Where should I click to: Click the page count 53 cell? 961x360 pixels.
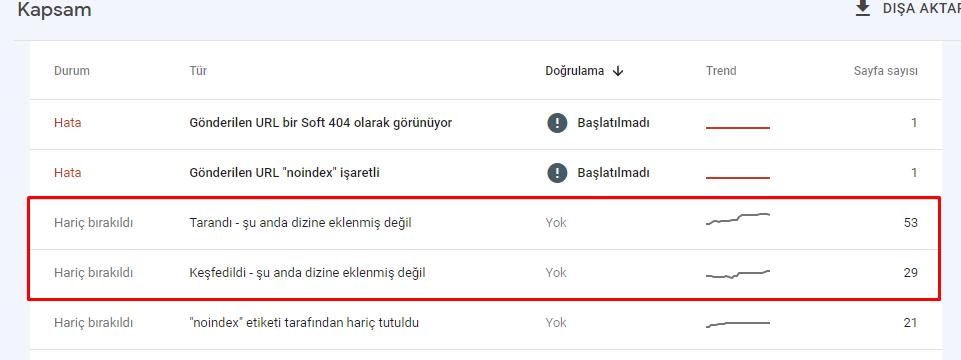tap(911, 223)
